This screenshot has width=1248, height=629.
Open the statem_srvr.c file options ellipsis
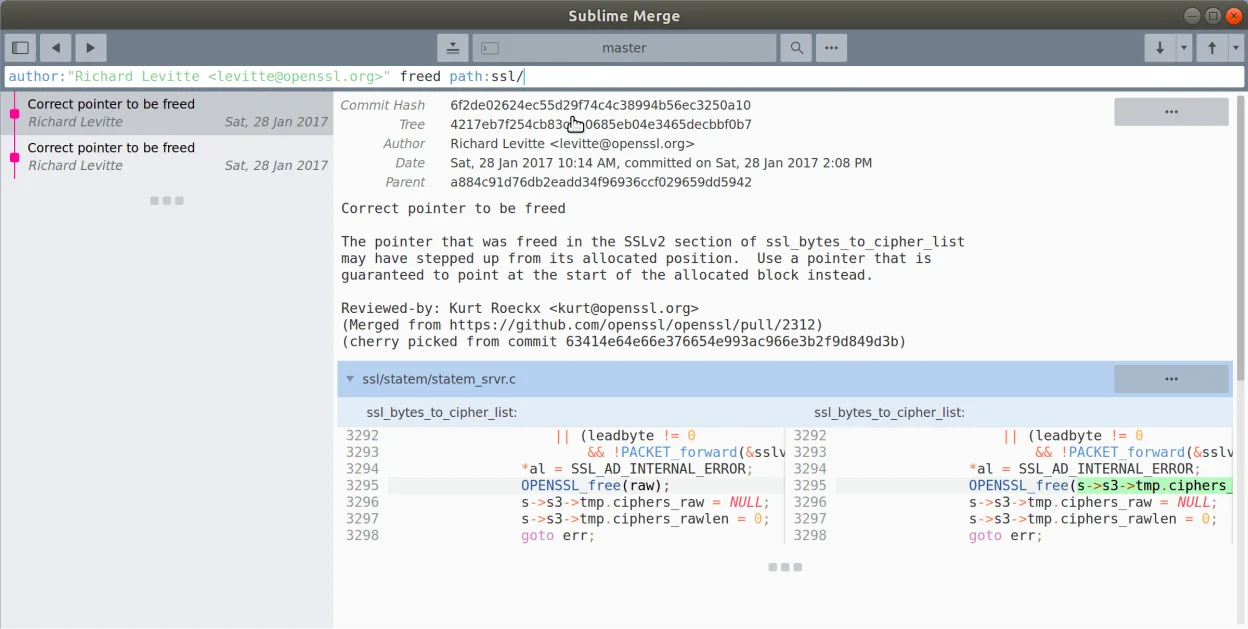point(1171,379)
